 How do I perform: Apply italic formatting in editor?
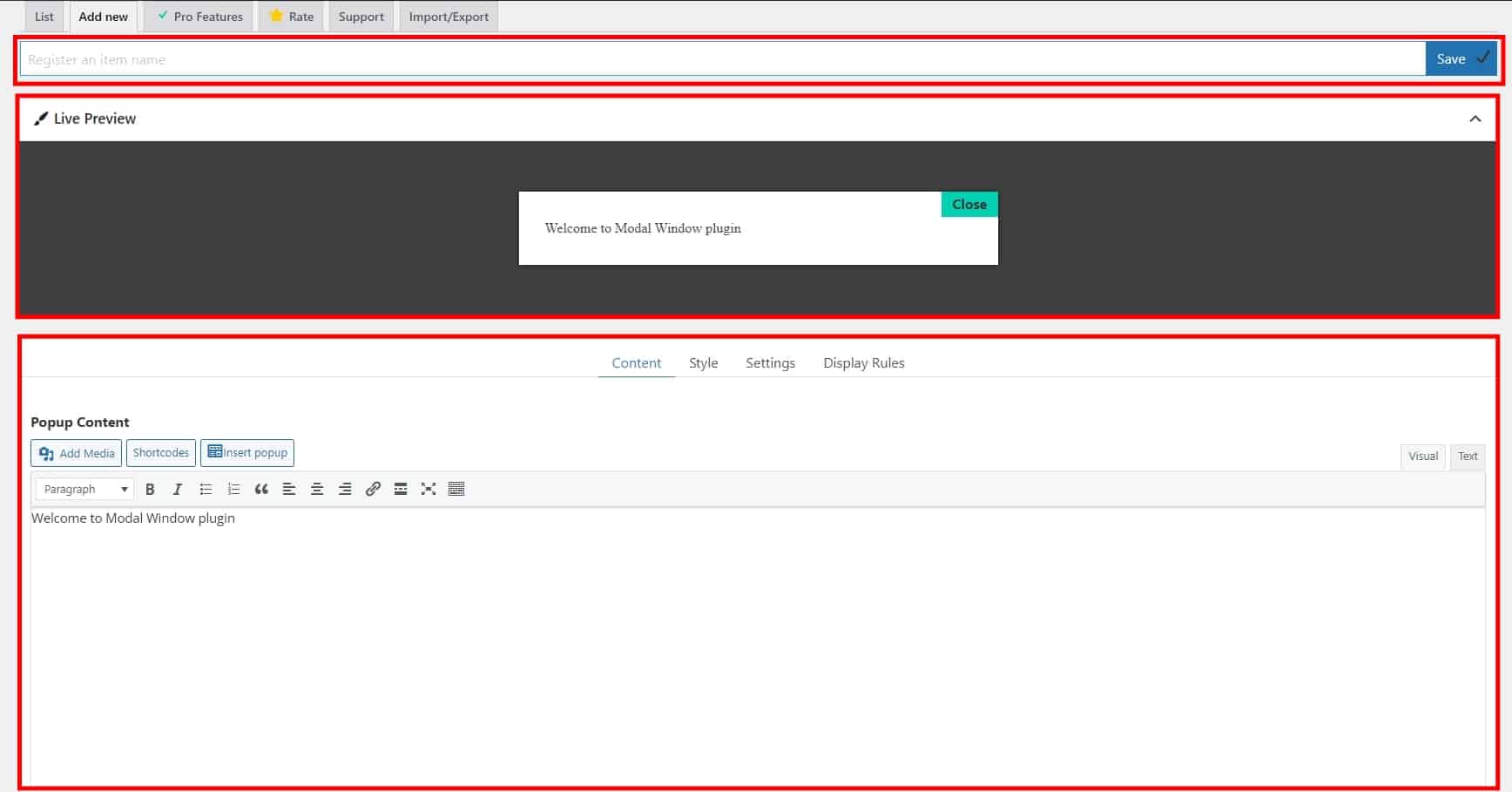point(178,489)
